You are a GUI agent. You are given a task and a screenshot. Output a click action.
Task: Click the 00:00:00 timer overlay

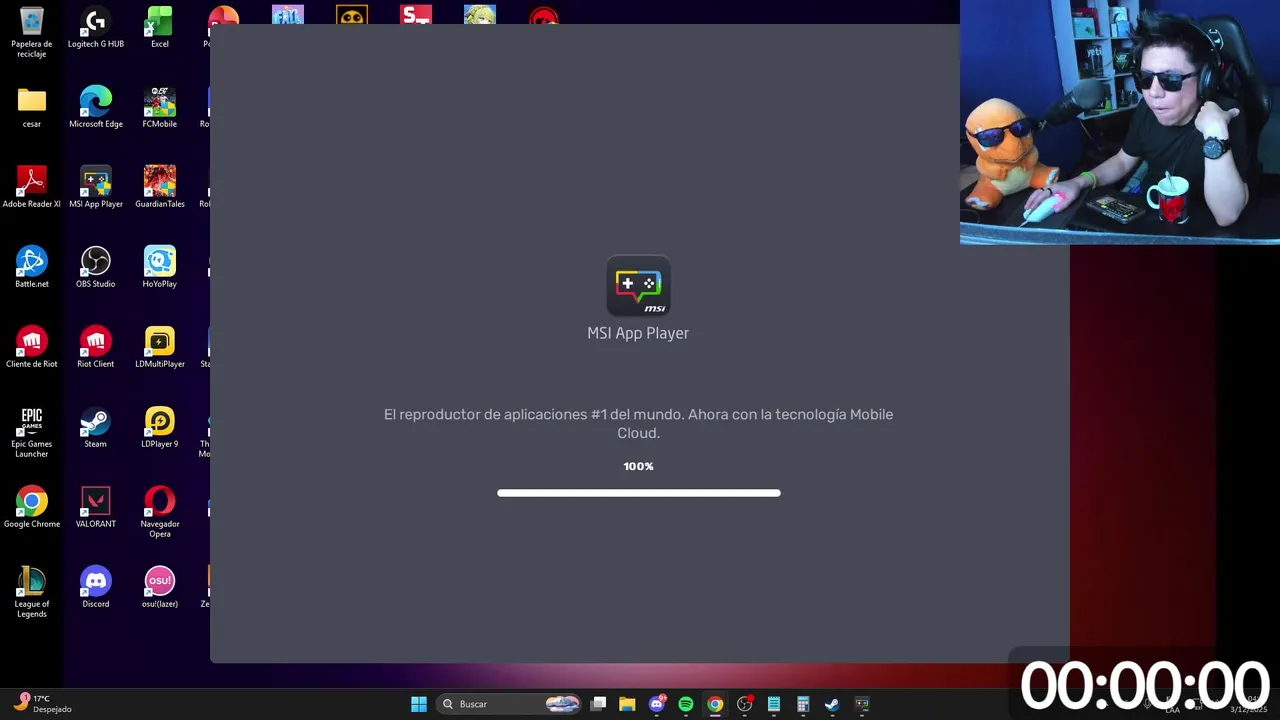[1144, 686]
